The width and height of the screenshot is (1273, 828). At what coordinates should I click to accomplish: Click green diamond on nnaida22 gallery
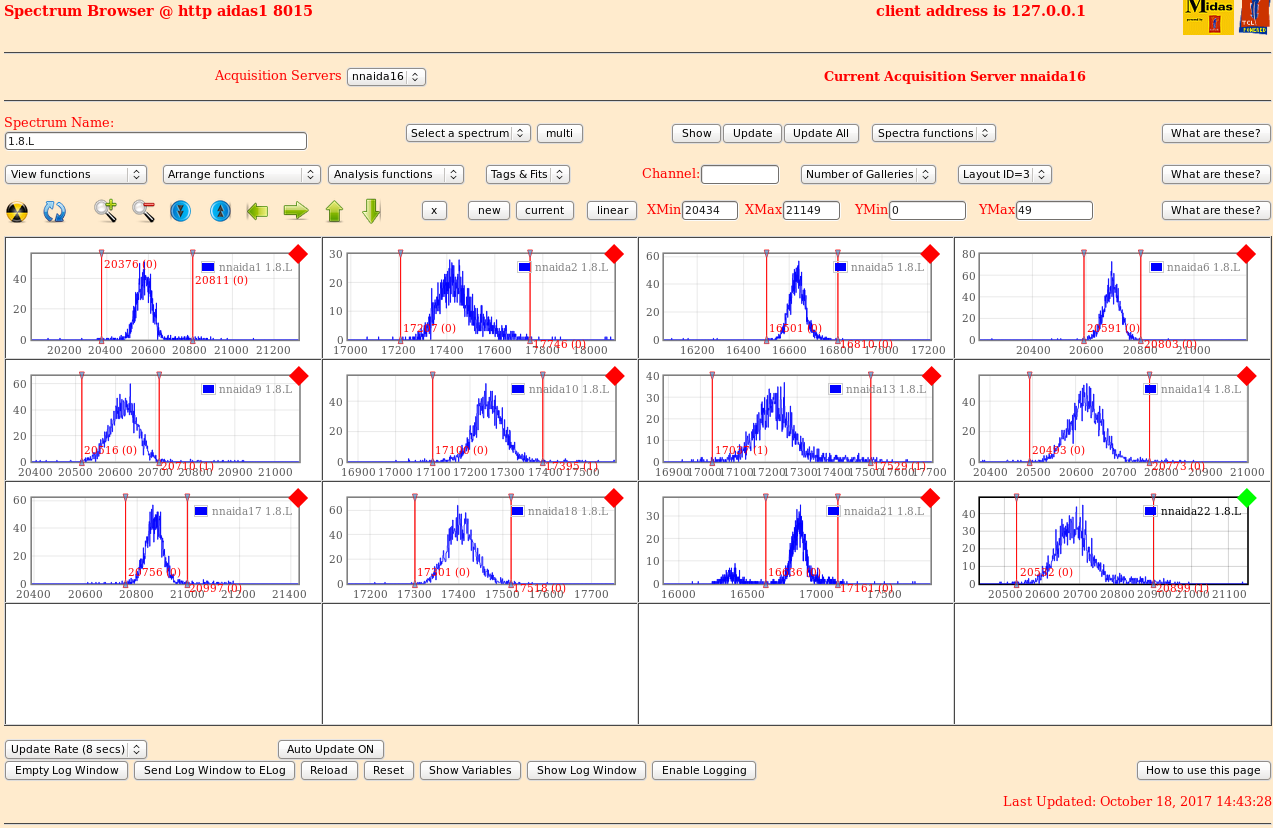[1246, 498]
